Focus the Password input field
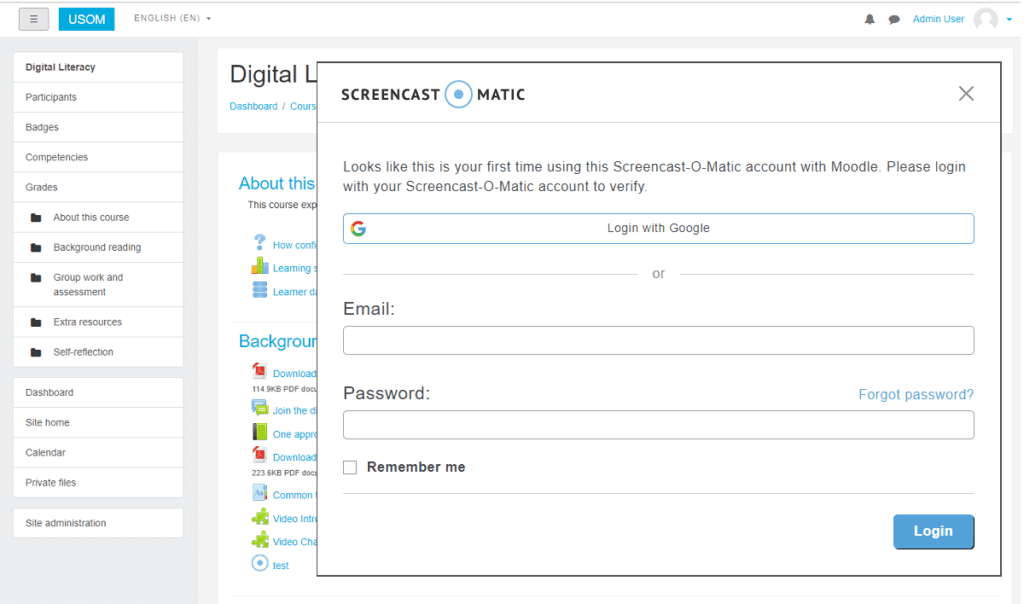The height and width of the screenshot is (604, 1024). [x=658, y=424]
